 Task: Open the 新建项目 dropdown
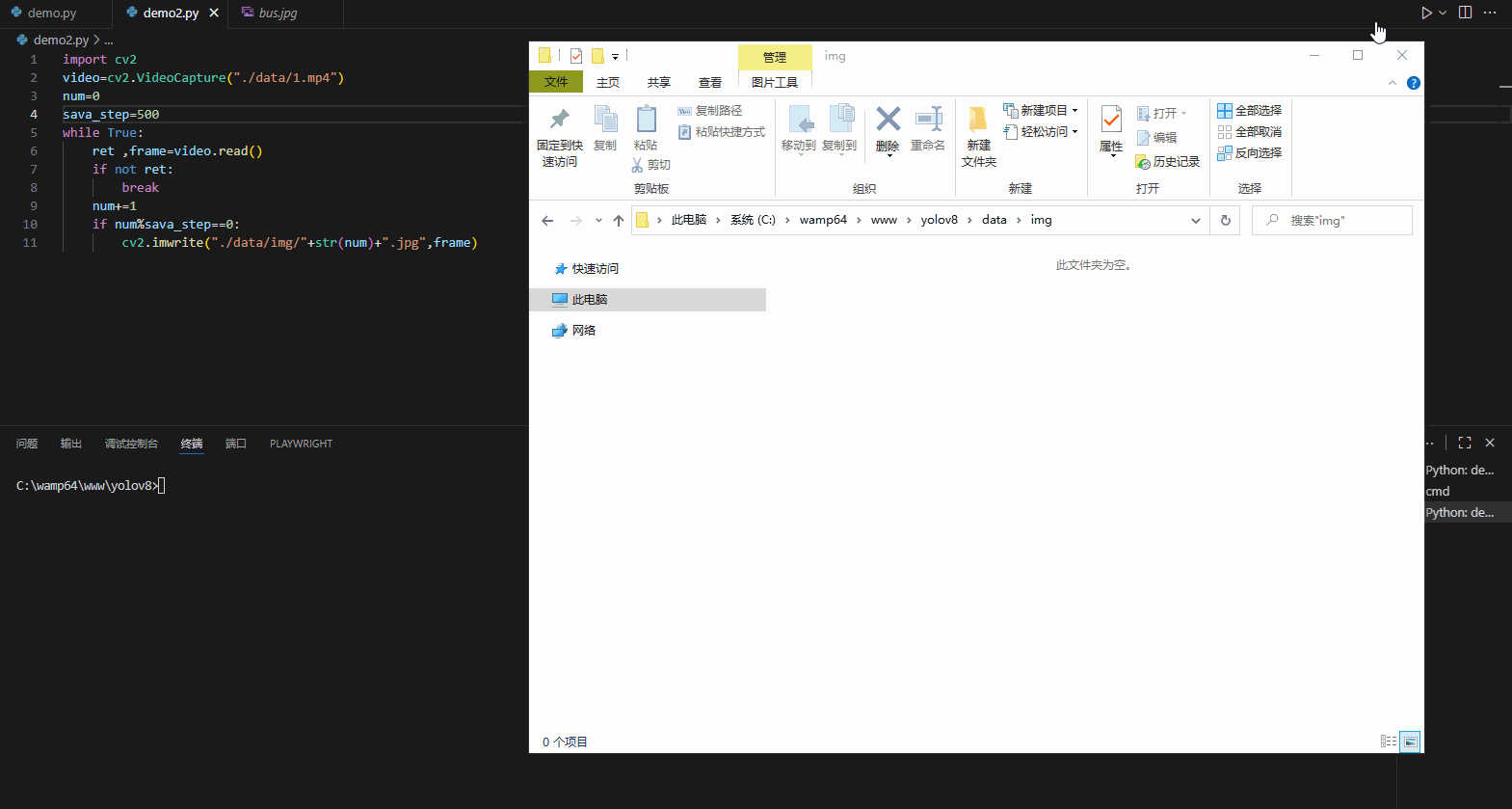(1041, 111)
